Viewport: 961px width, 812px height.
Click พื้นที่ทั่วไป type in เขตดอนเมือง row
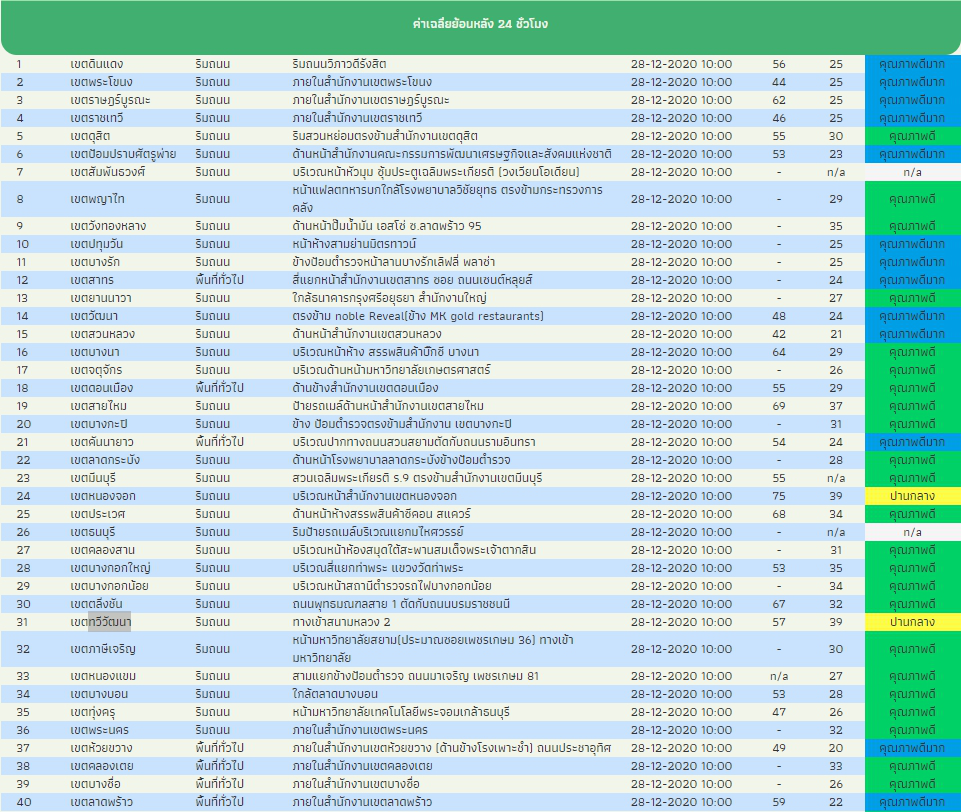click(219, 388)
